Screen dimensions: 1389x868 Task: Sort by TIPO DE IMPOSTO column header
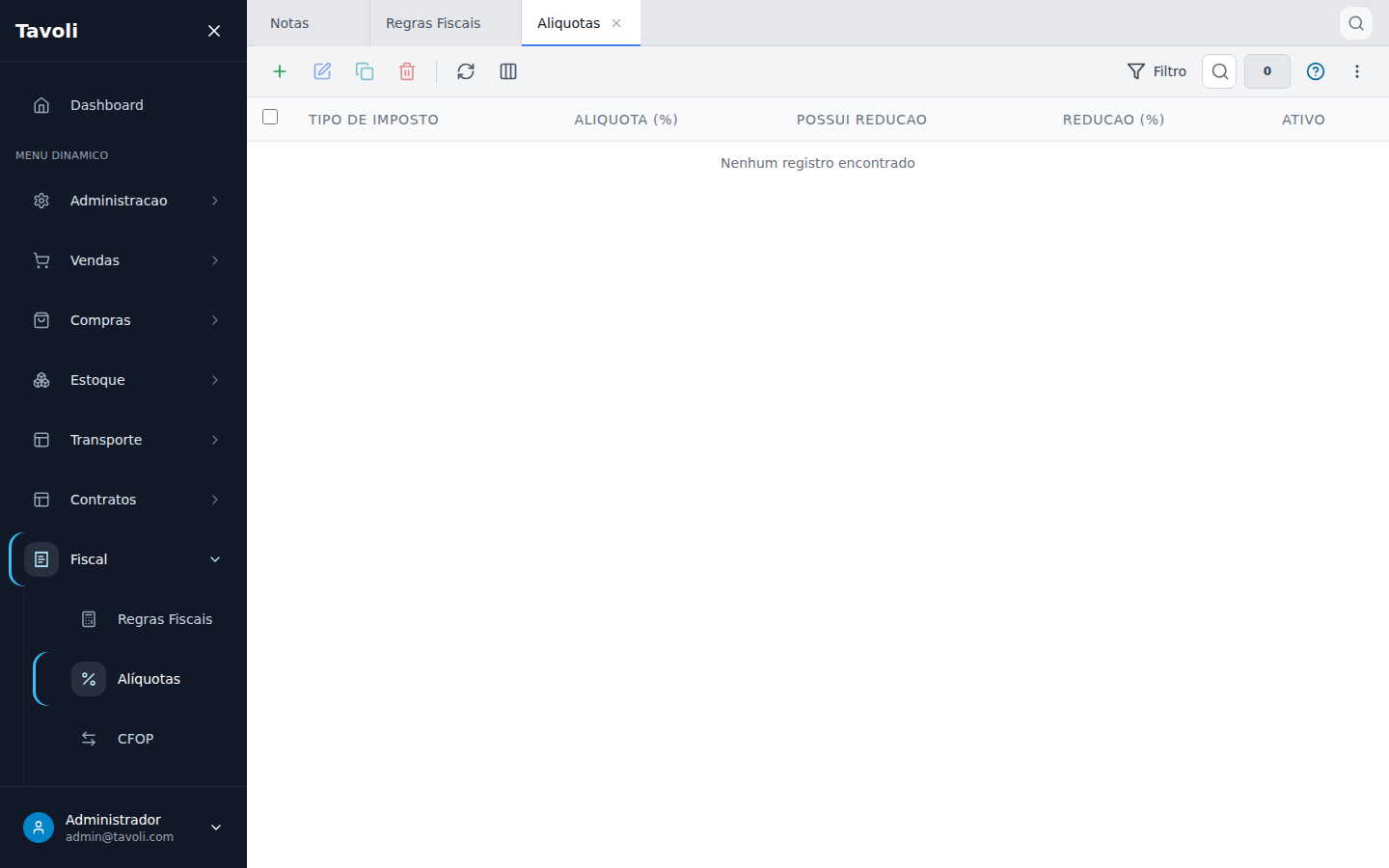tap(373, 120)
